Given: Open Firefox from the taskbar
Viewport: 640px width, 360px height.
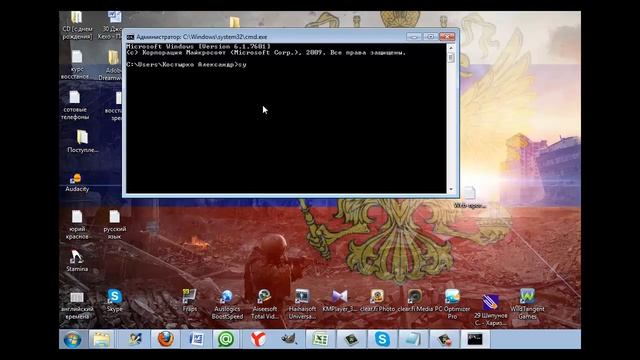Looking at the screenshot, I should (166, 339).
